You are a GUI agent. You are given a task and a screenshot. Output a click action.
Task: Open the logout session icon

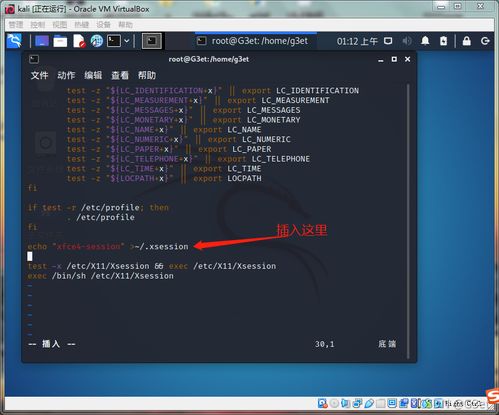point(485,41)
